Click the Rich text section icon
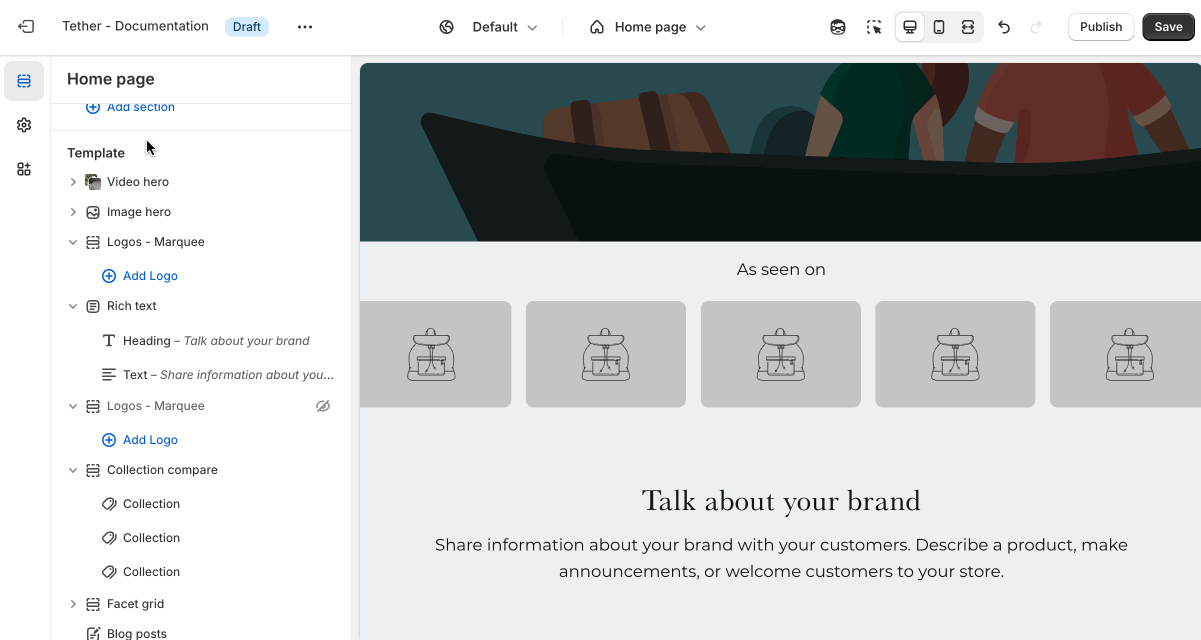 (x=93, y=306)
